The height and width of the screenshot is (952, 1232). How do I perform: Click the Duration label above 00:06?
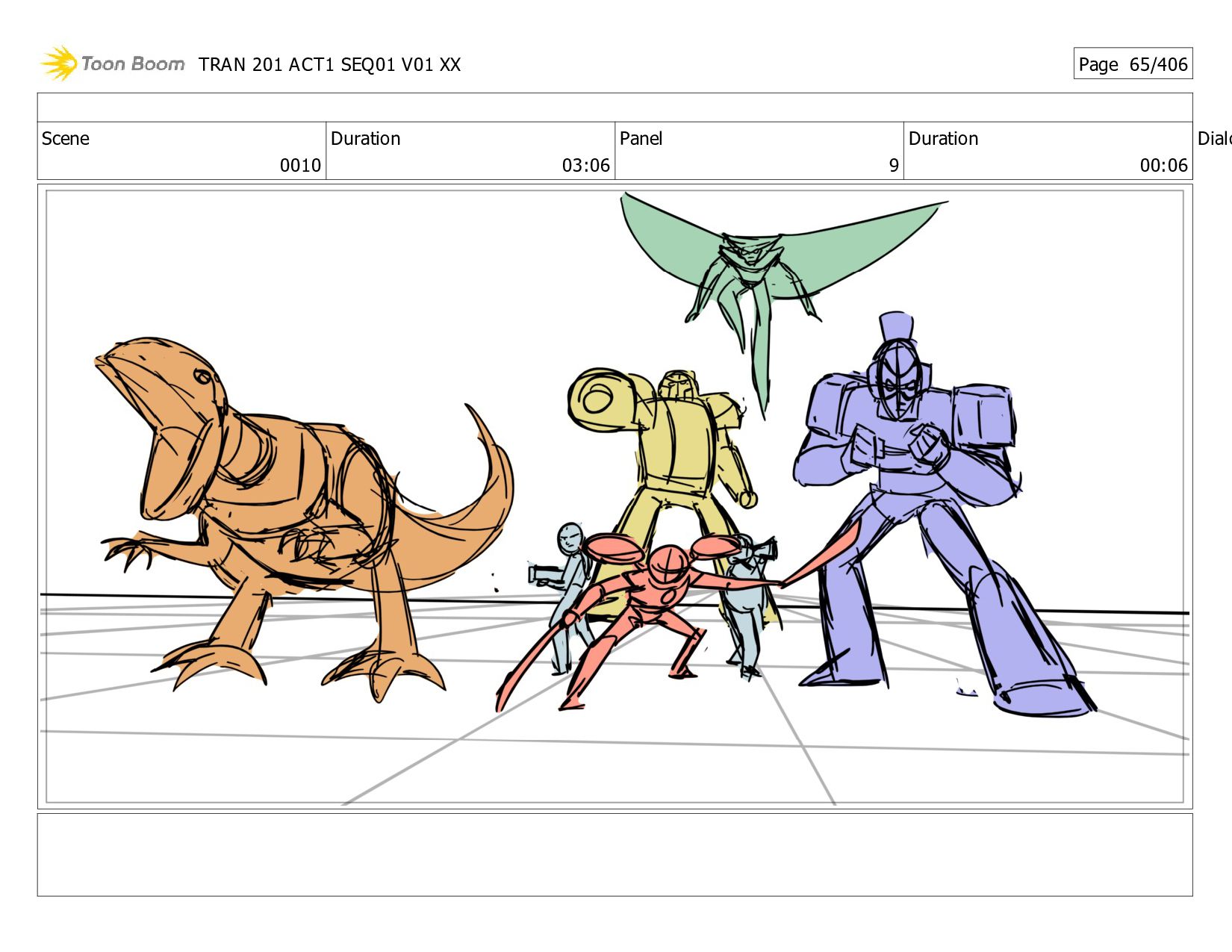tap(944, 139)
